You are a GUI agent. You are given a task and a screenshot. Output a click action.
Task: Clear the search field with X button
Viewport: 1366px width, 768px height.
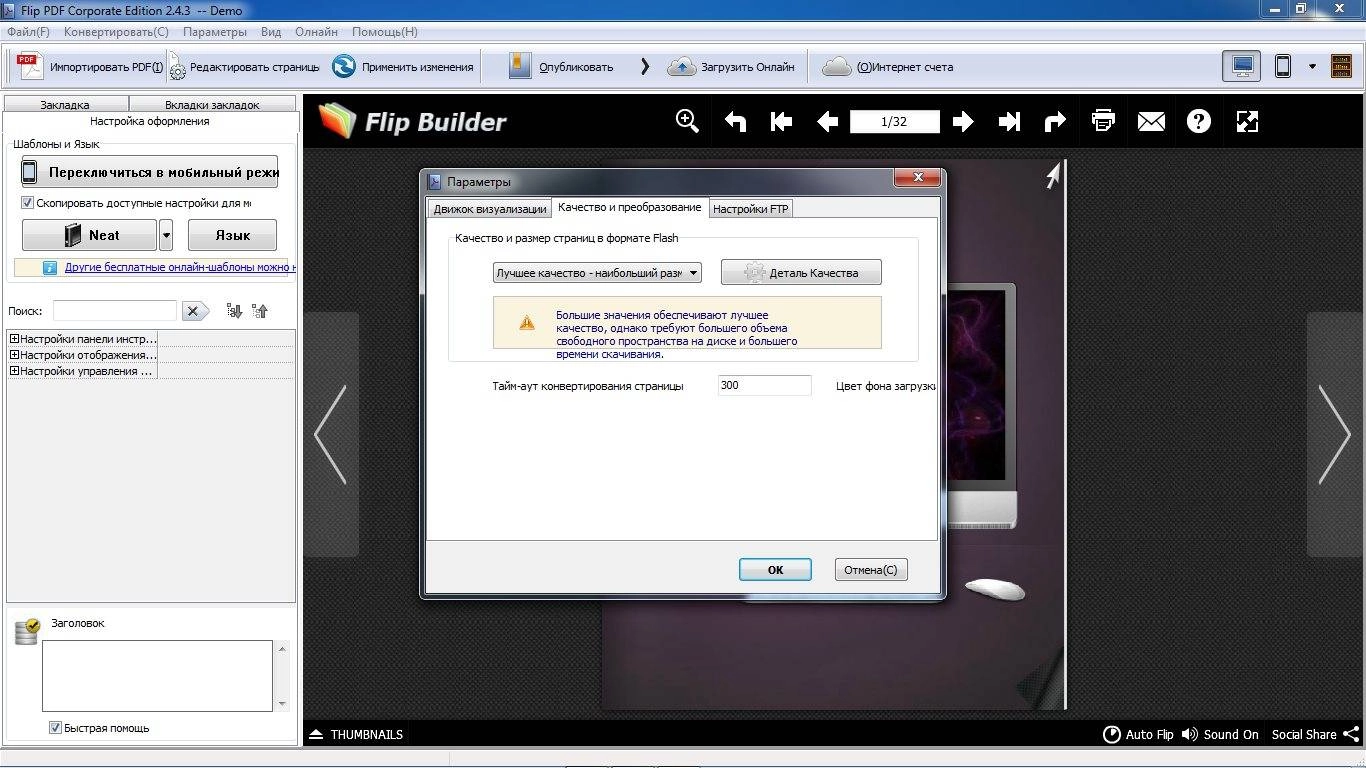(195, 311)
